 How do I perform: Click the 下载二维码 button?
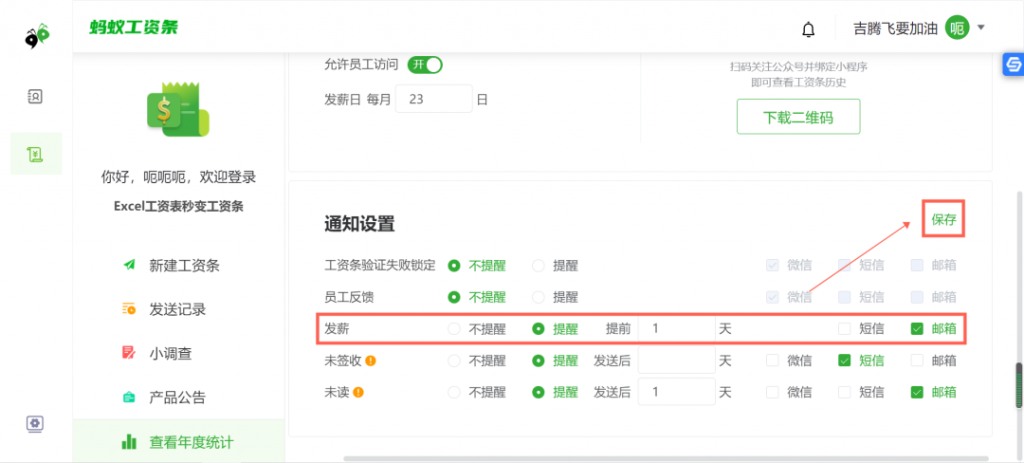coord(797,117)
